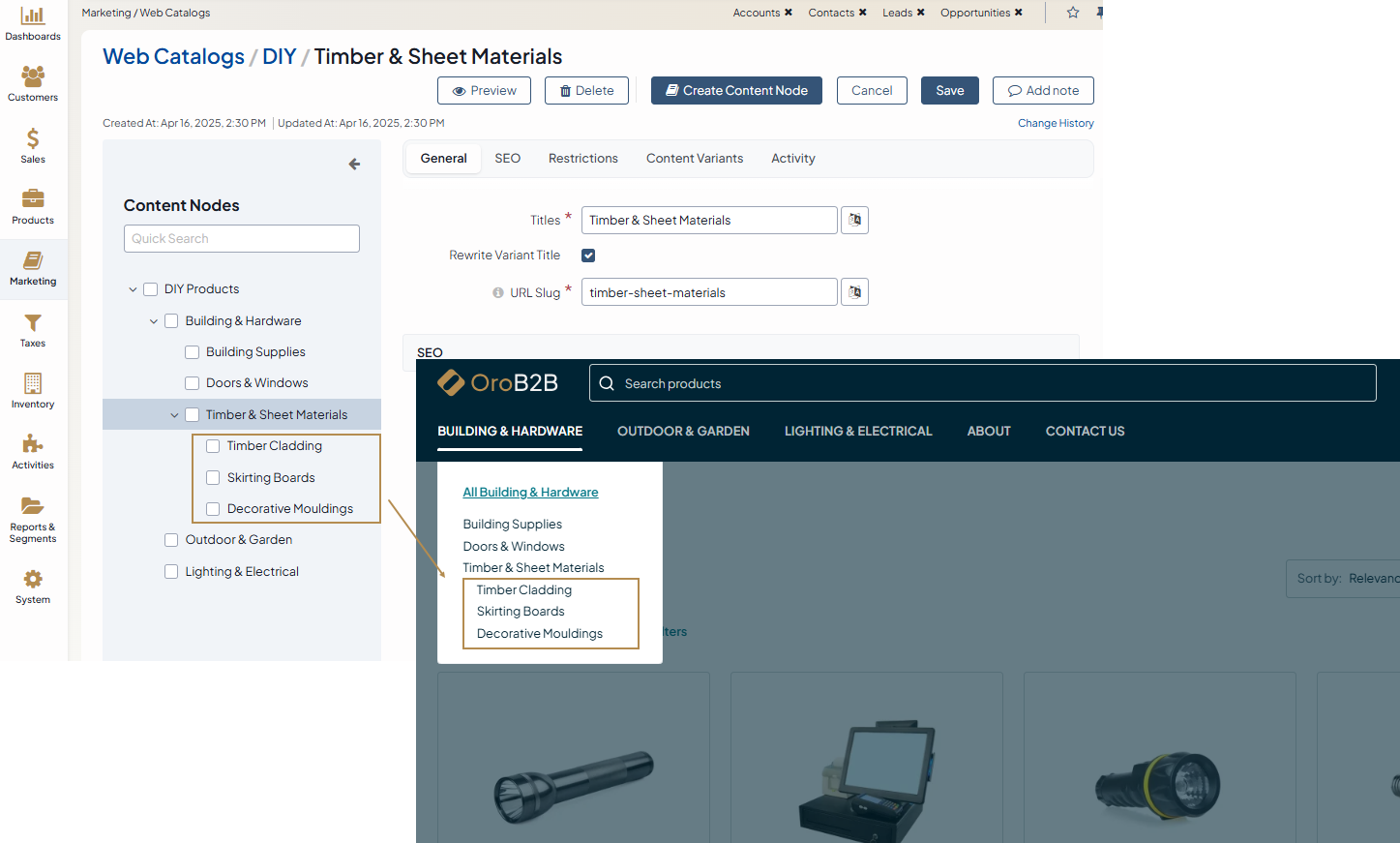Switch to the Restrictions tab
Viewport: 1400px width, 843px height.
click(582, 159)
